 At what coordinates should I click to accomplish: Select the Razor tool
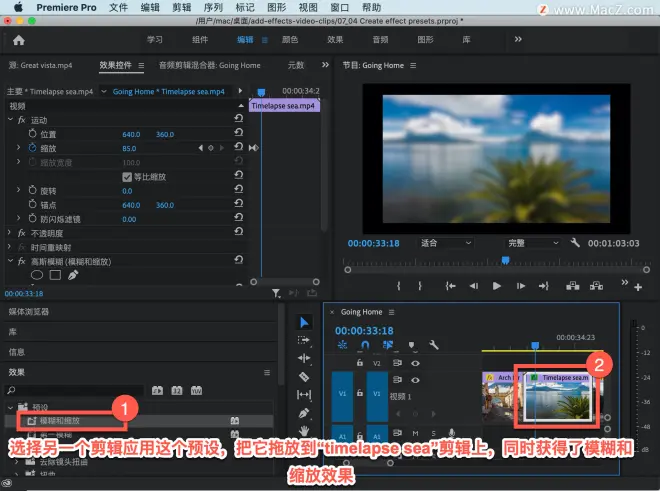[x=304, y=376]
